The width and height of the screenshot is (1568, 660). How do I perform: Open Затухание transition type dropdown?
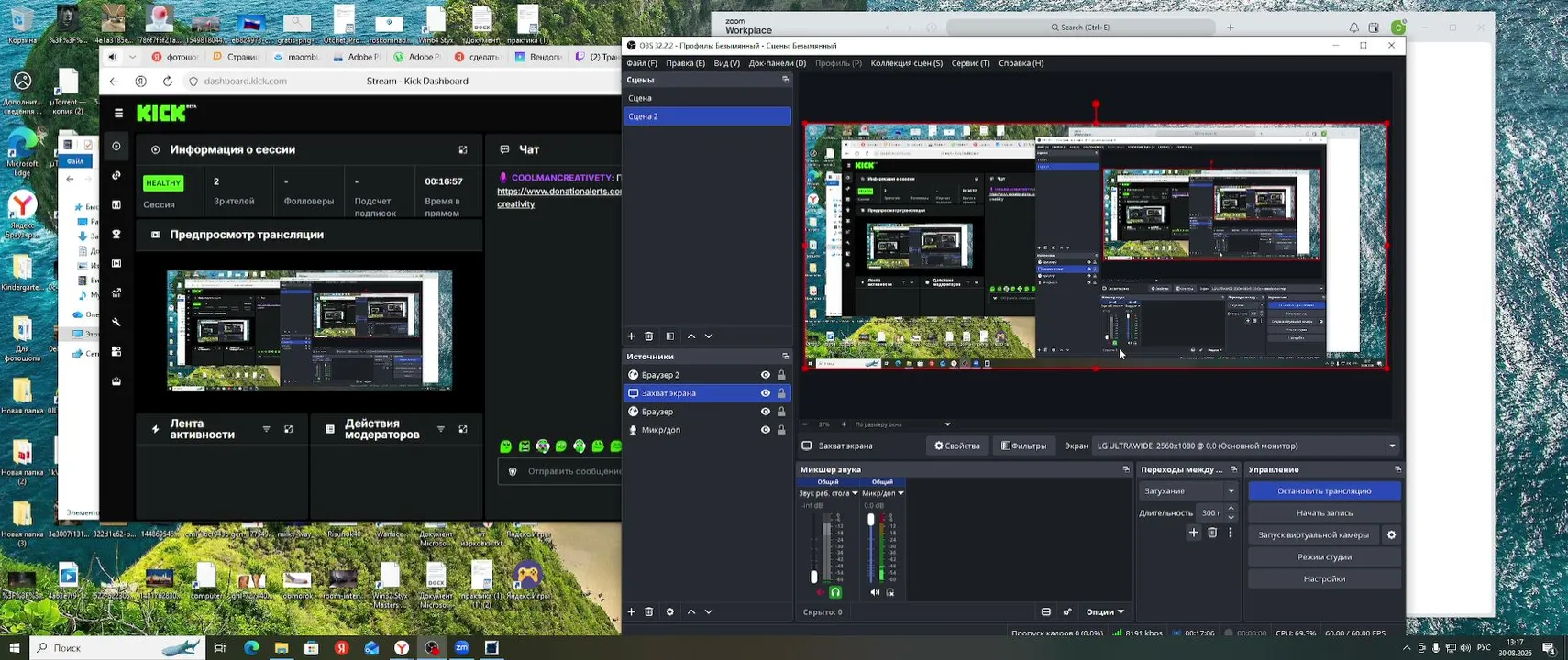tap(1189, 490)
